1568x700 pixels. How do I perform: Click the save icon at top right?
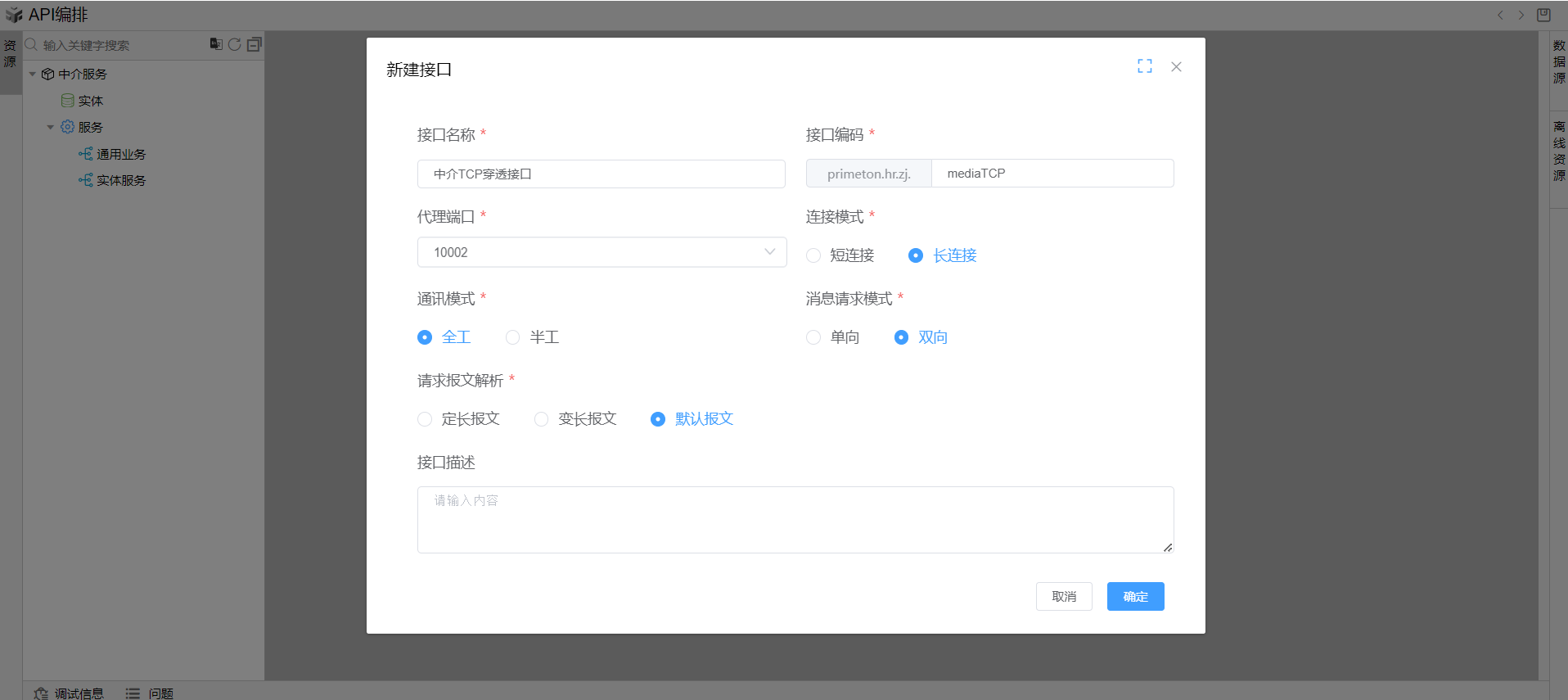coord(1543,15)
